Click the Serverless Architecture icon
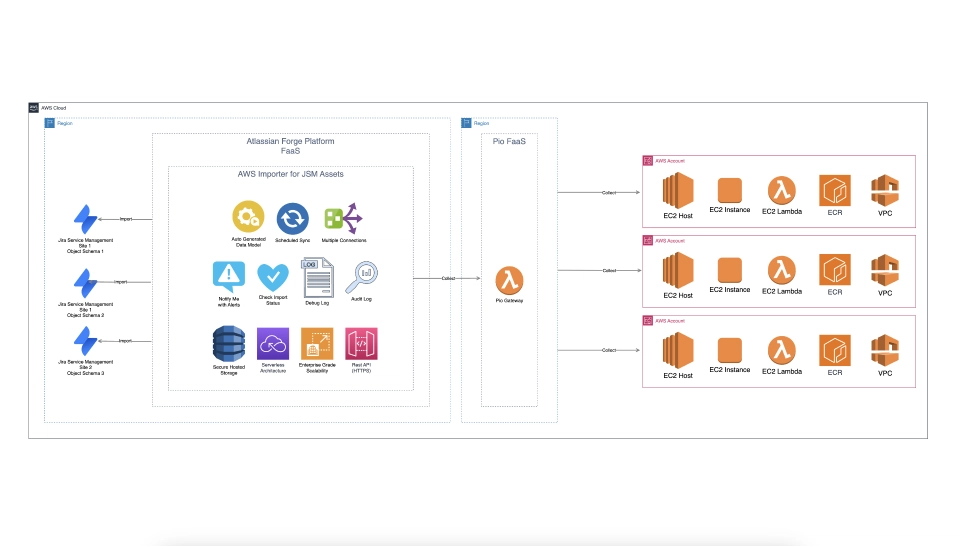 (x=273, y=344)
